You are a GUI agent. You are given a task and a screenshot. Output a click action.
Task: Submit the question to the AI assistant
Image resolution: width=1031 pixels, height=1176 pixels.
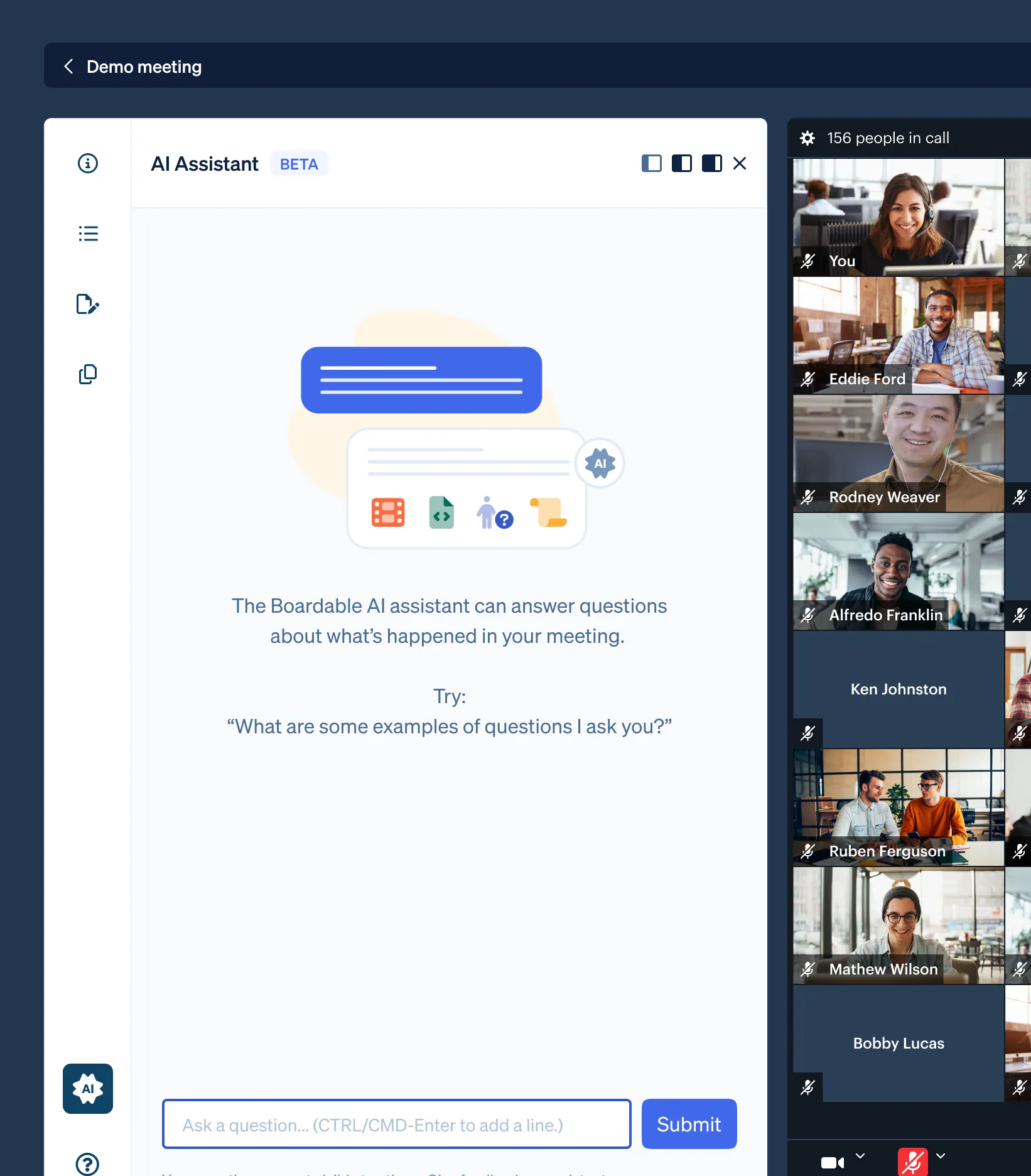click(689, 1124)
